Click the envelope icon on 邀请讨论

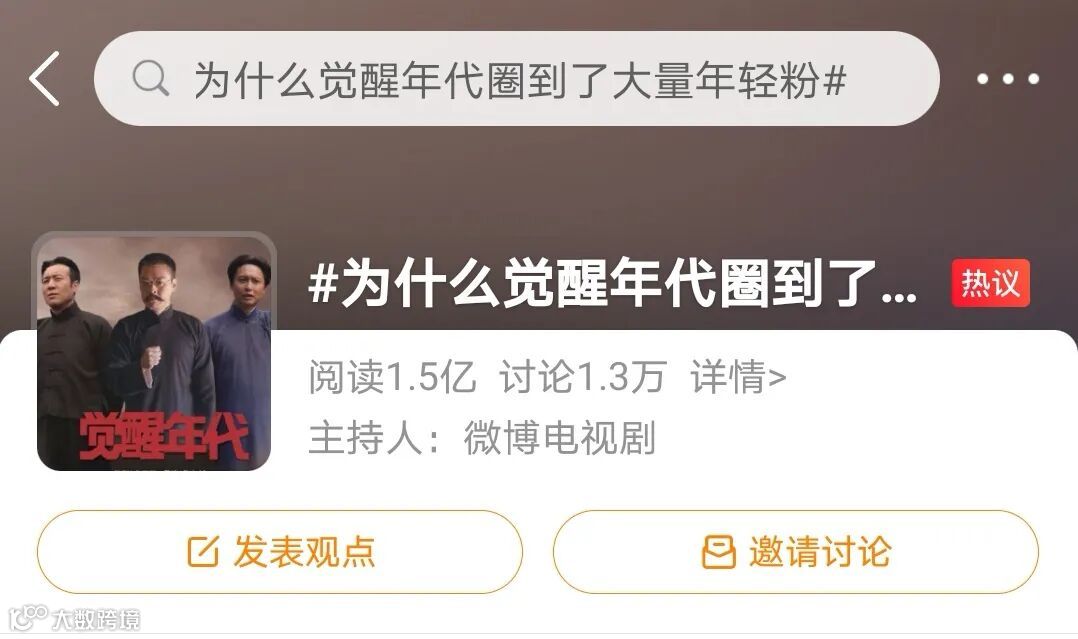click(718, 552)
